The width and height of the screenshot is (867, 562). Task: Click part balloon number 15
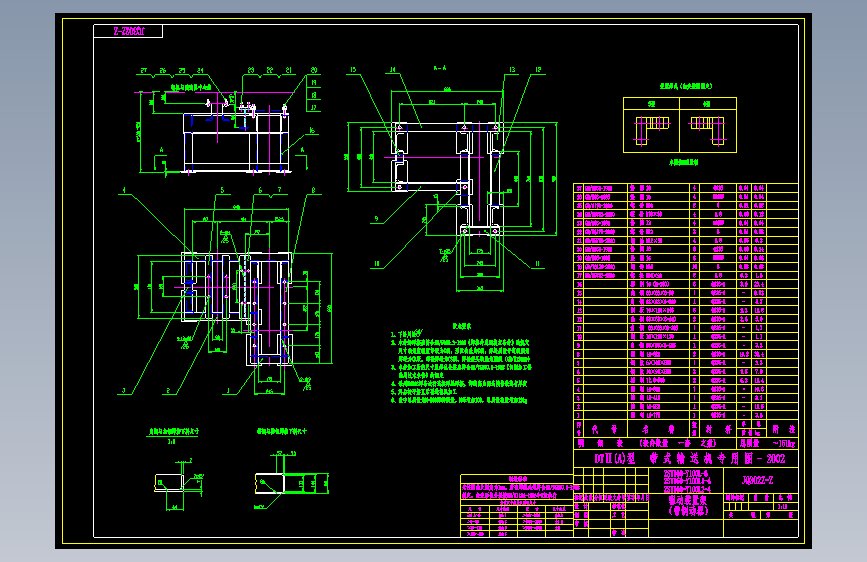click(353, 70)
